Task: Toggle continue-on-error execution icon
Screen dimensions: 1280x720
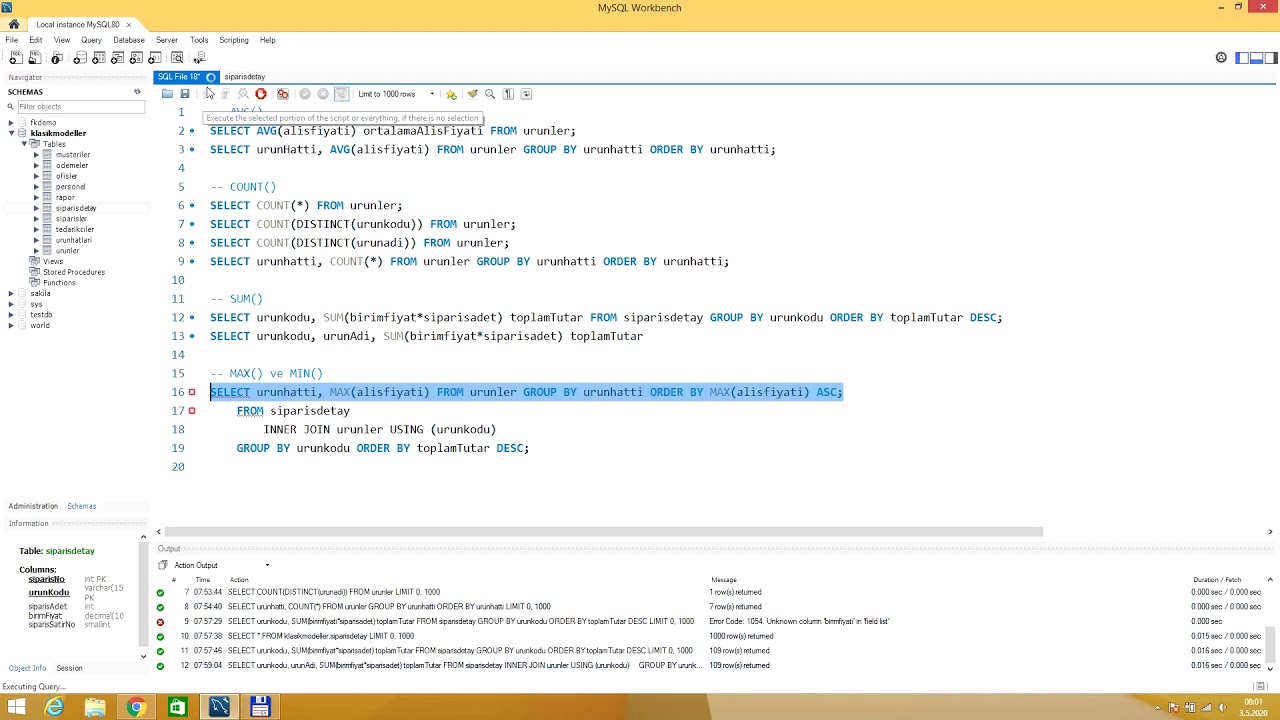Action: click(x=283, y=94)
